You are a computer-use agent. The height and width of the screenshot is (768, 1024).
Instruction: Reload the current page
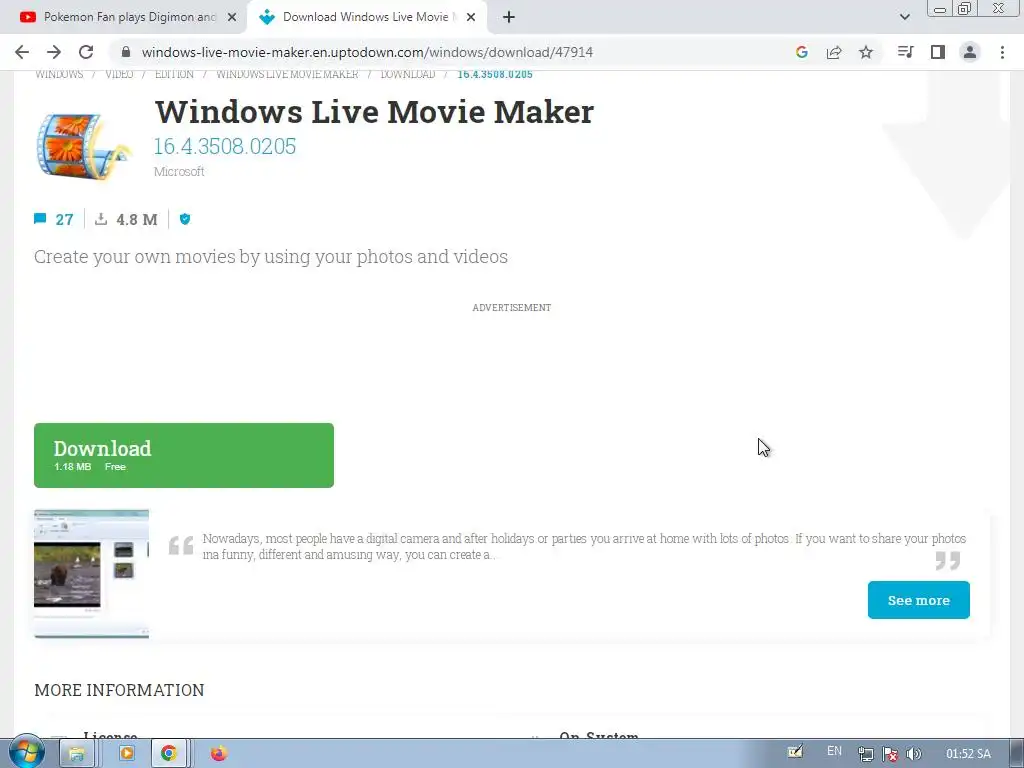pos(86,52)
